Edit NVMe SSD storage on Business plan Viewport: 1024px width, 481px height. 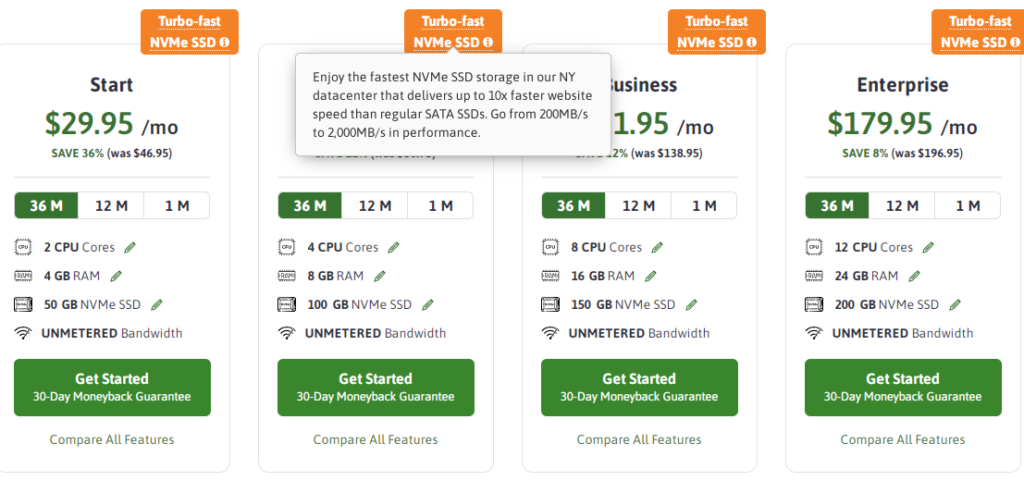pyautogui.click(x=691, y=304)
